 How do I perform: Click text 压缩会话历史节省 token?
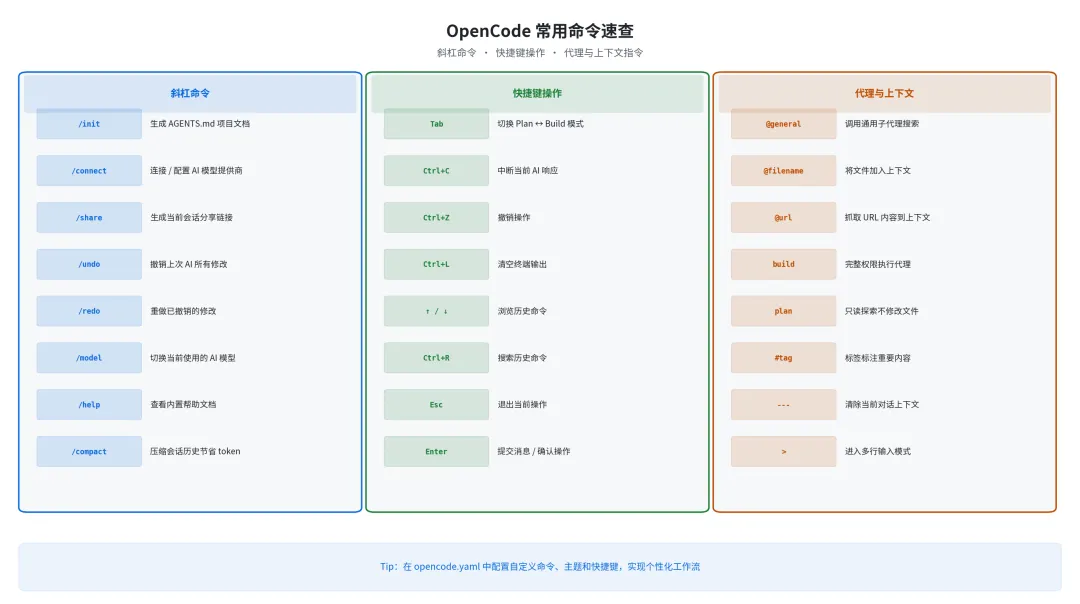(195, 452)
